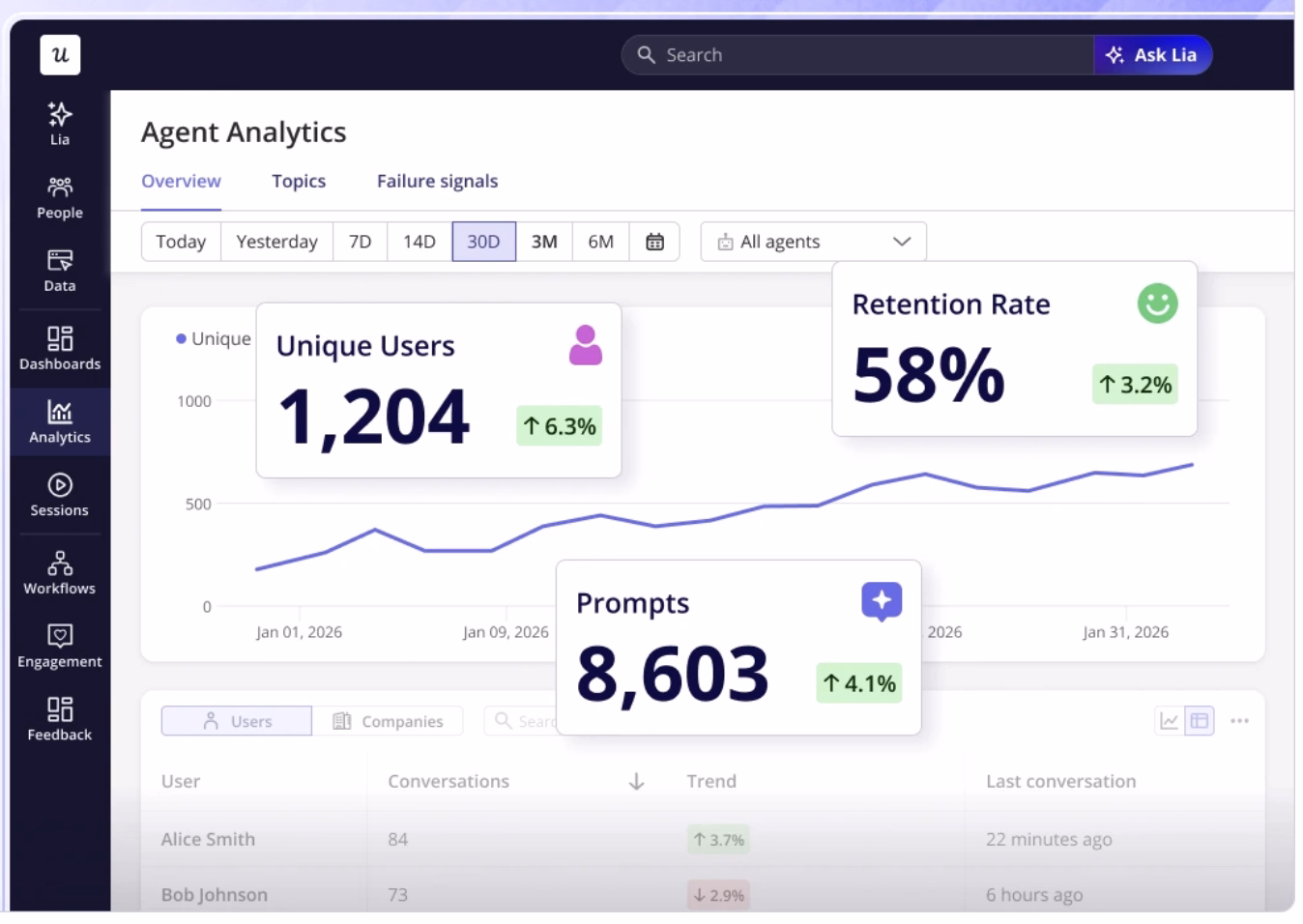
Task: Click the 58% retention rate value
Action: (x=929, y=375)
